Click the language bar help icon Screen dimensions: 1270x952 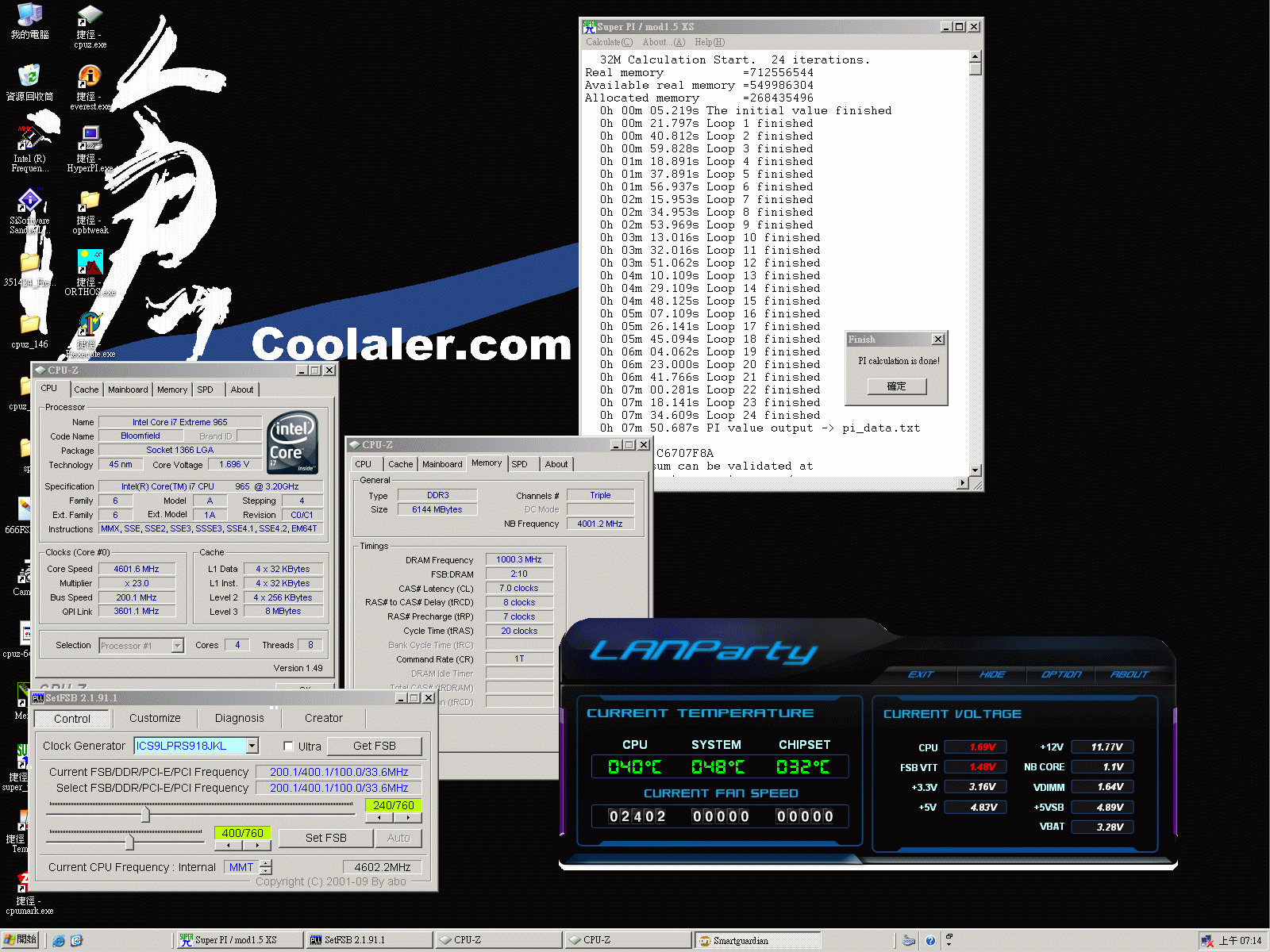click(930, 941)
